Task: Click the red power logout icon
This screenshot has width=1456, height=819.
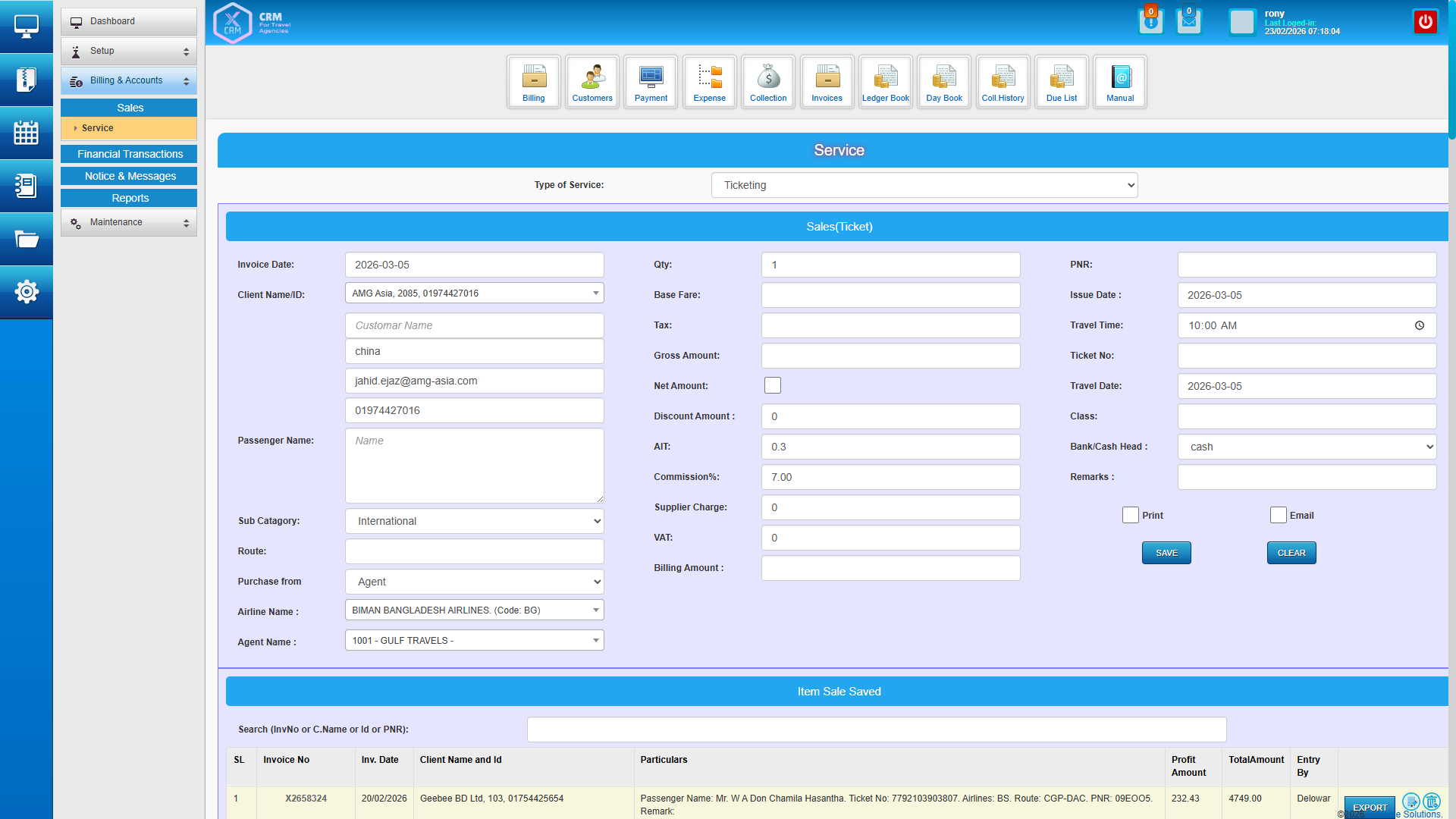Action: 1425,22
